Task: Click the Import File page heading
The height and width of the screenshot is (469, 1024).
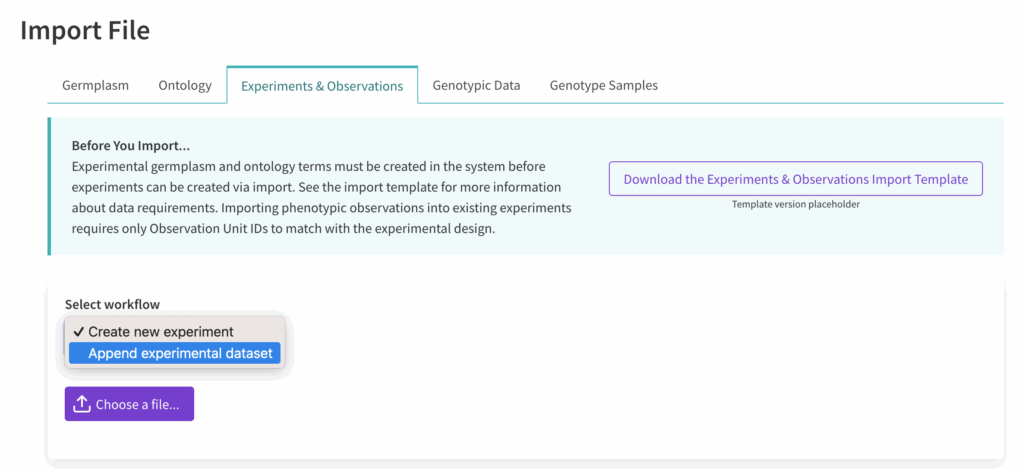Action: click(x=85, y=31)
